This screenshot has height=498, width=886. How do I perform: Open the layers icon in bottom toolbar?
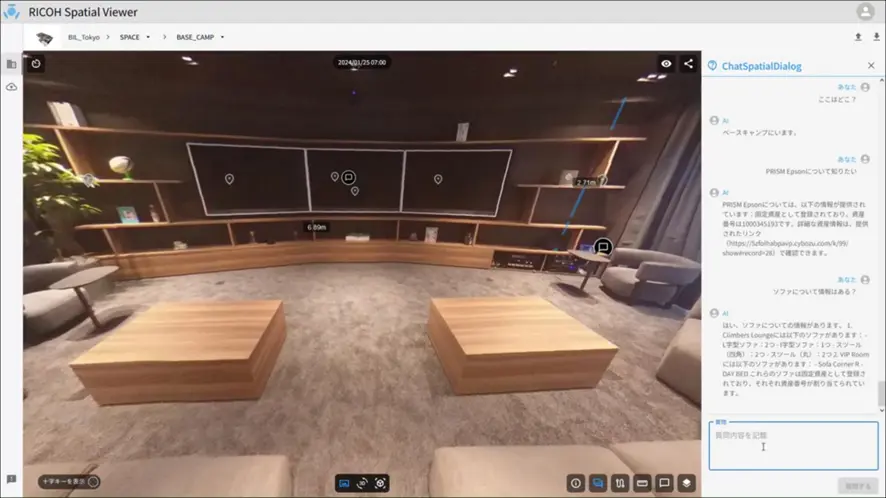pos(687,482)
